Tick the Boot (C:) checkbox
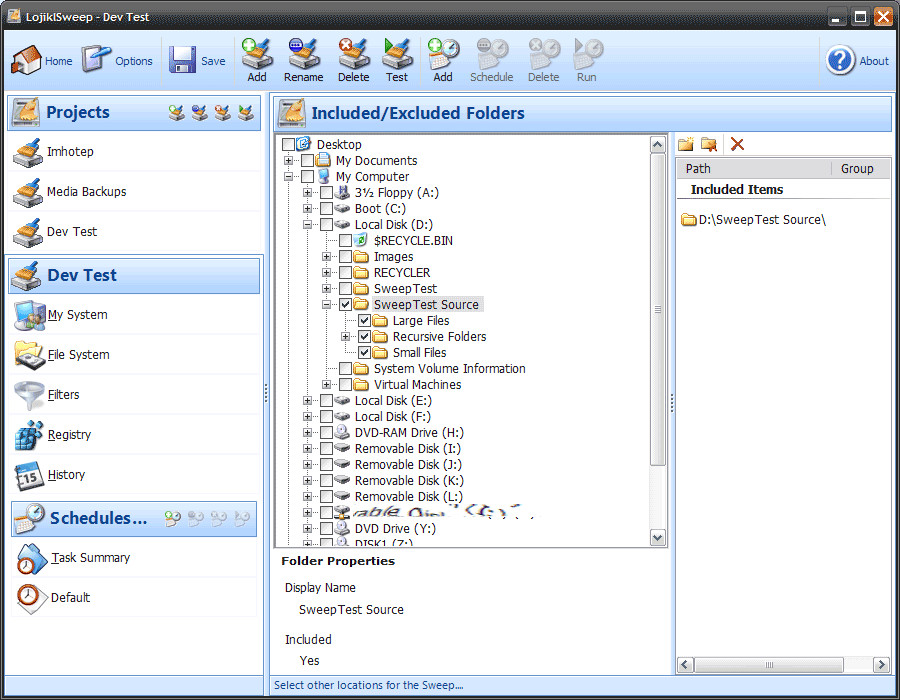Image resolution: width=900 pixels, height=700 pixels. click(x=327, y=209)
